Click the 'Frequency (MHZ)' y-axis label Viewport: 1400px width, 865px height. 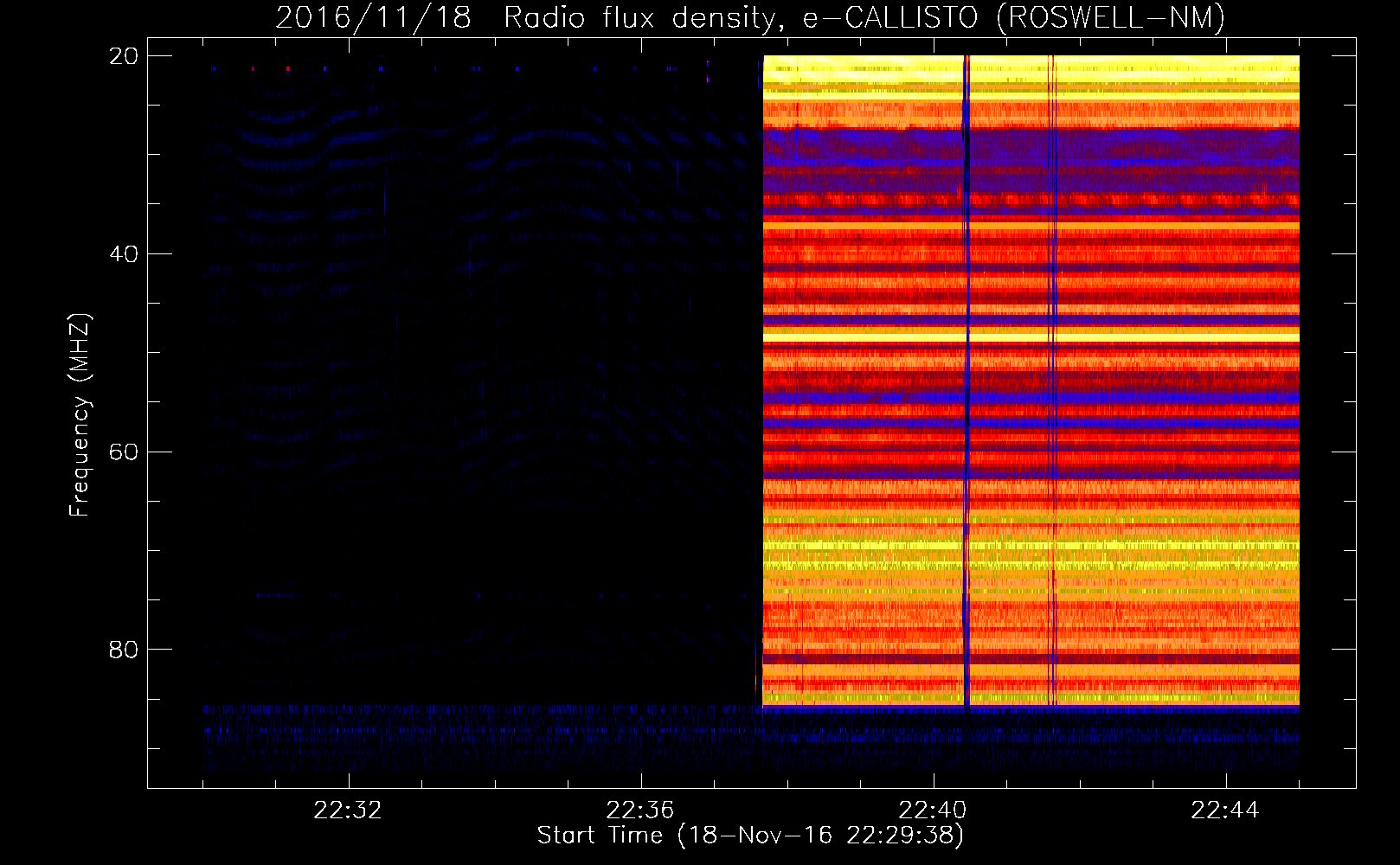[79, 415]
